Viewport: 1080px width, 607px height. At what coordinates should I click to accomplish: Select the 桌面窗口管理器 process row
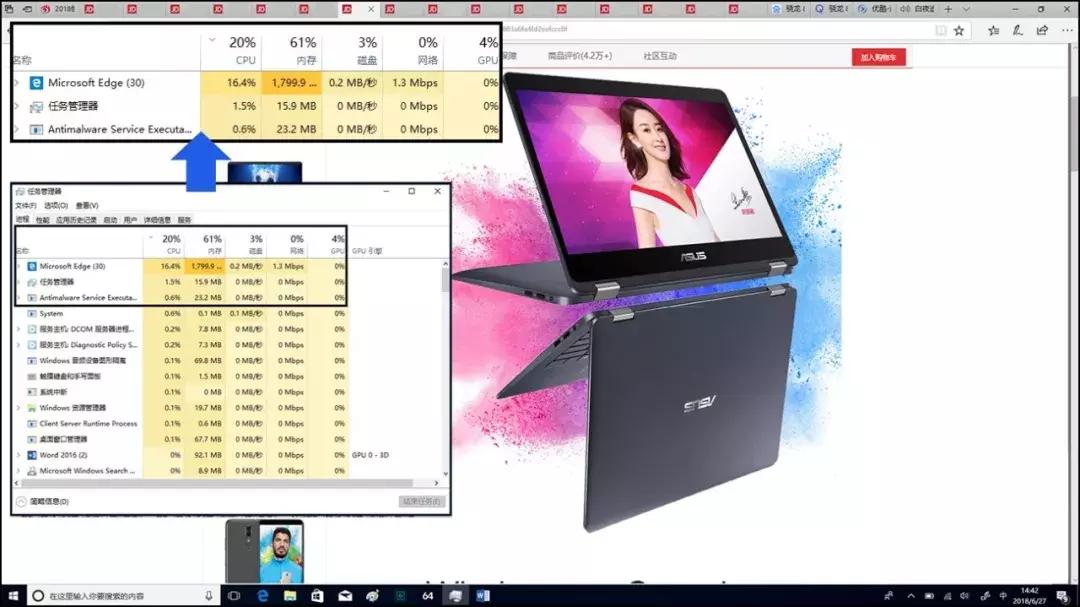click(x=182, y=439)
